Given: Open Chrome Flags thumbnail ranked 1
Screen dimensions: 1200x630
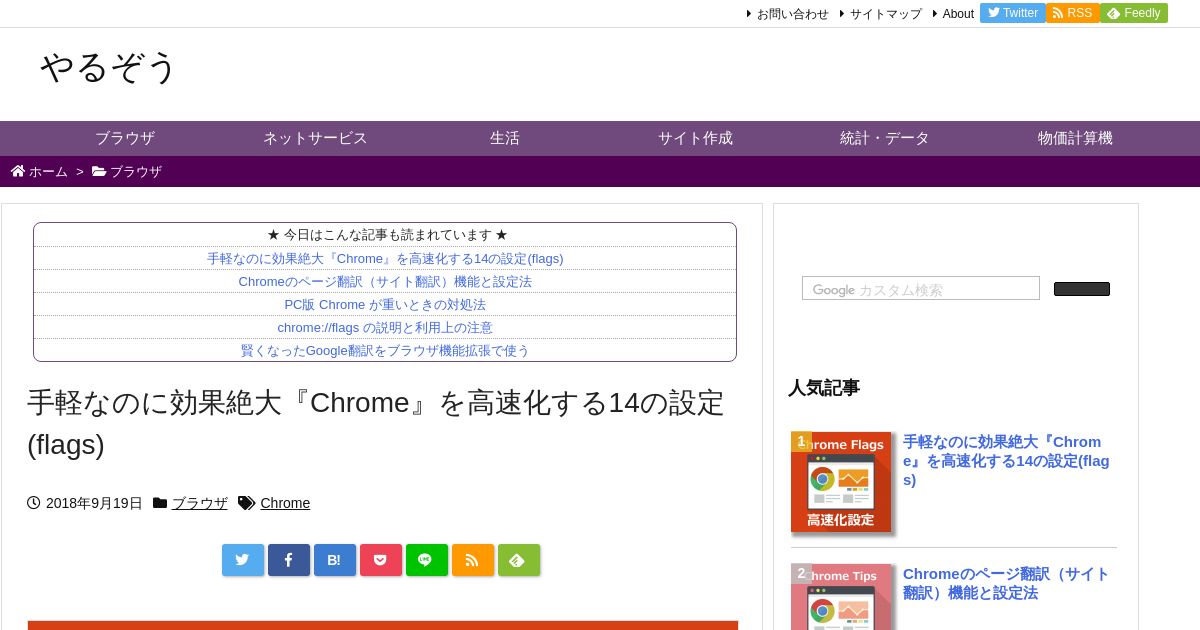Looking at the screenshot, I should click(841, 482).
